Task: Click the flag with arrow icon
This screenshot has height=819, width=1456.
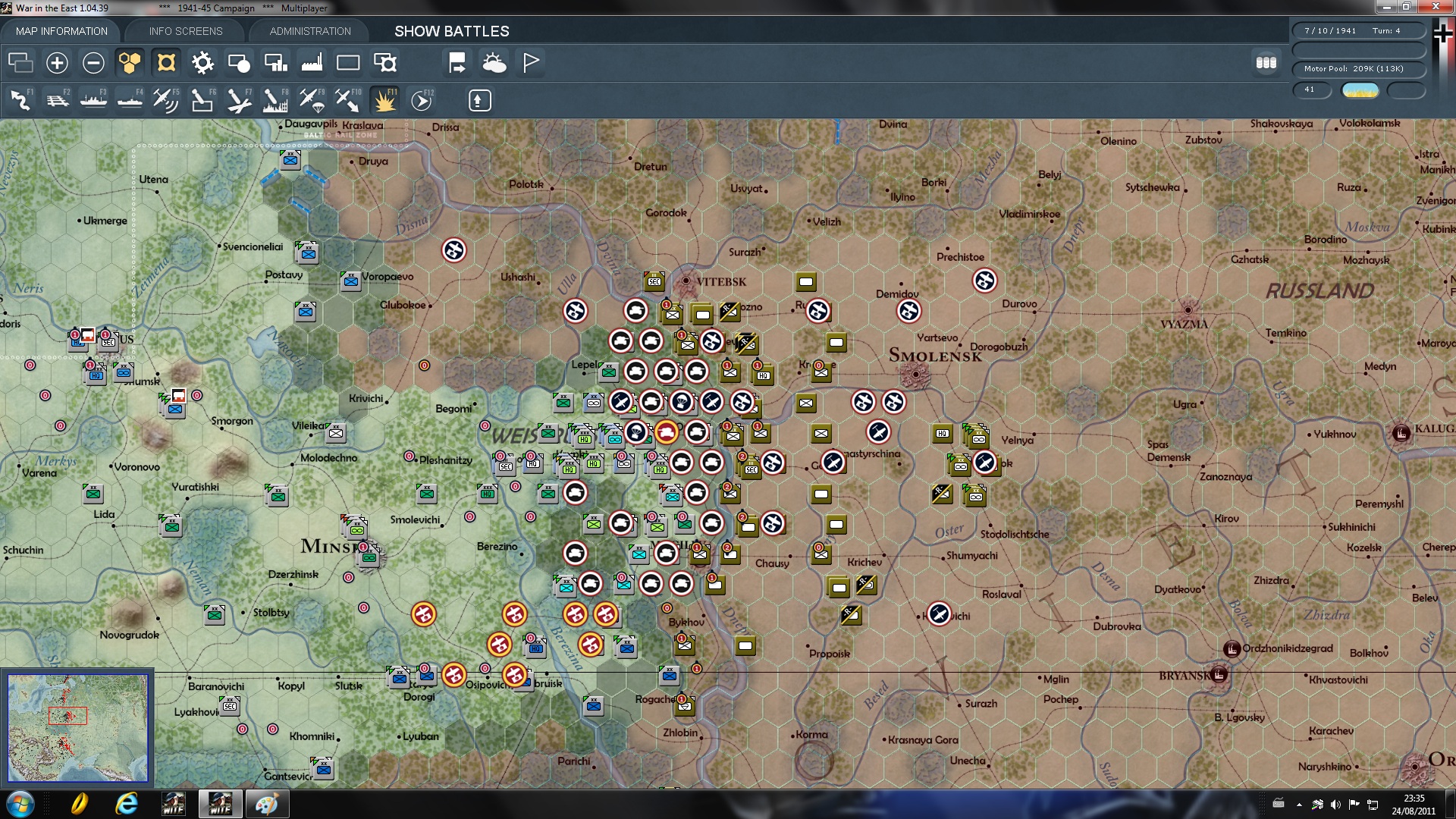Action: tap(457, 63)
